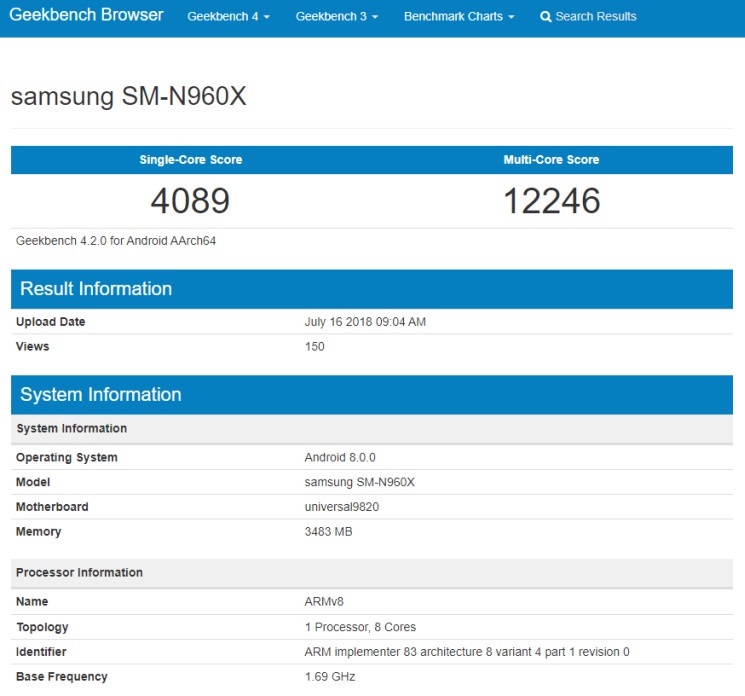
Task: Click the Geekbench Browser brand link
Action: click(86, 16)
